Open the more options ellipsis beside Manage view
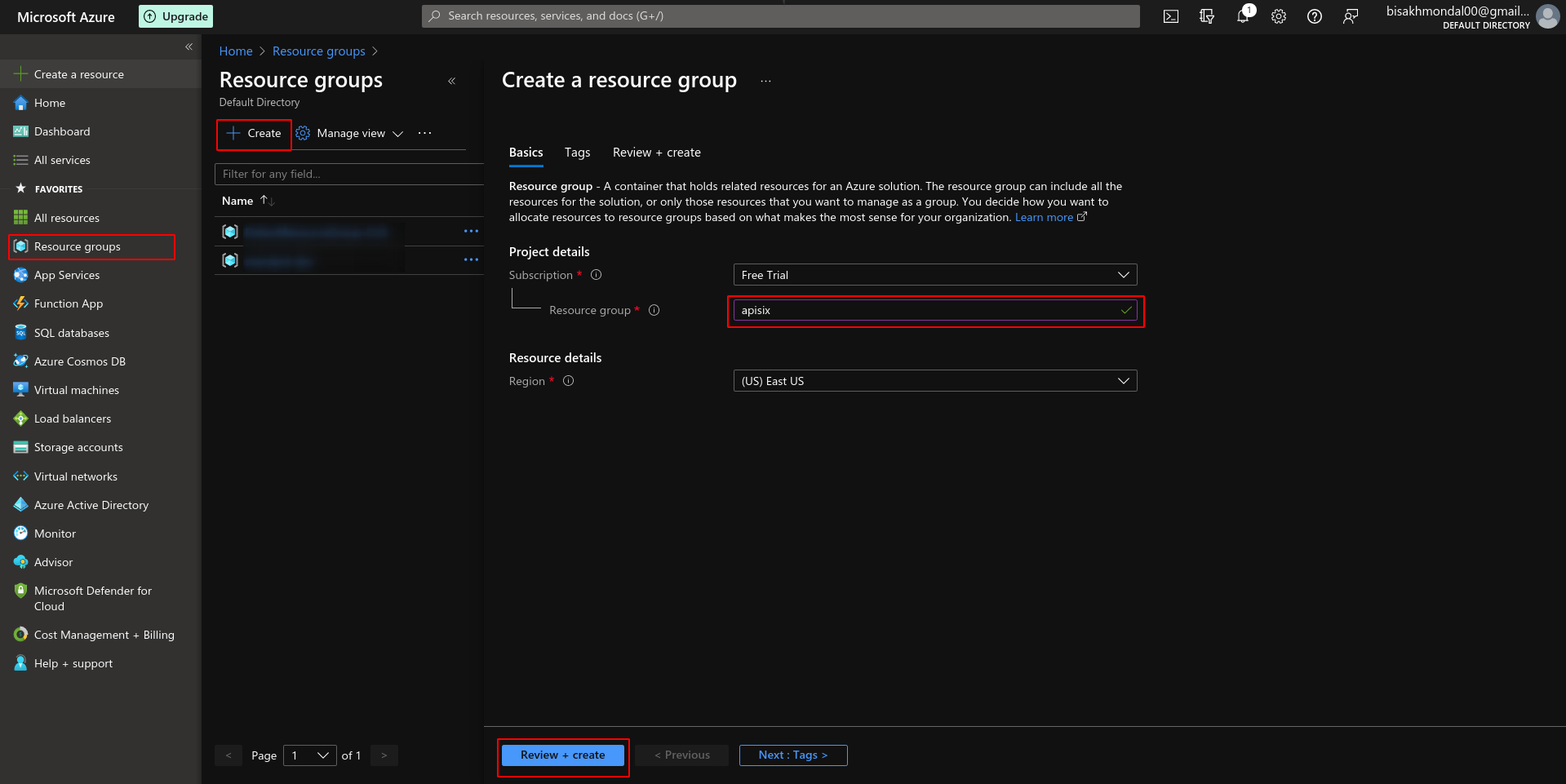Viewport: 1566px width, 784px height. 424,133
